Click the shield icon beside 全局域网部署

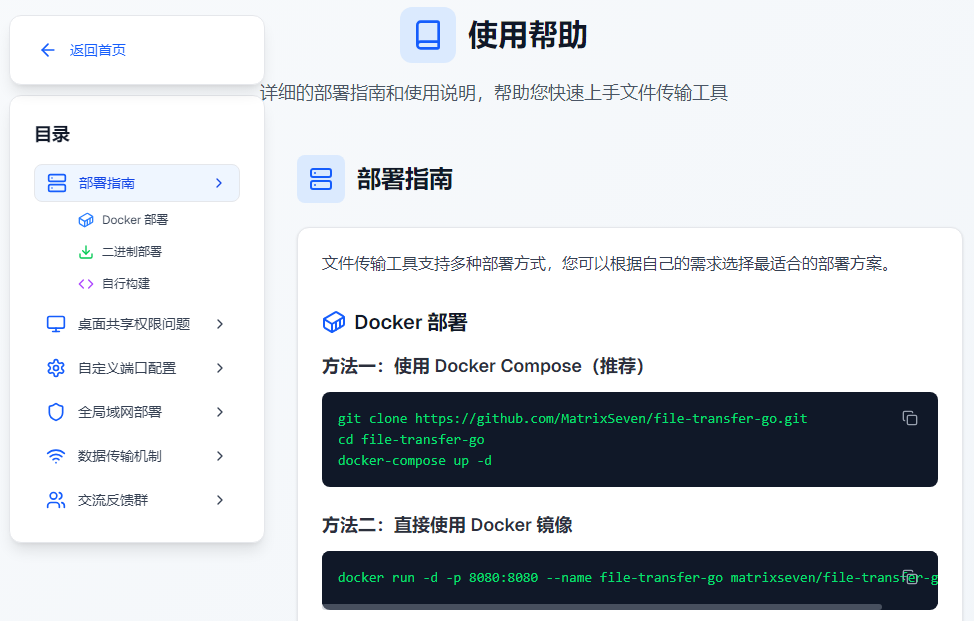coord(56,411)
